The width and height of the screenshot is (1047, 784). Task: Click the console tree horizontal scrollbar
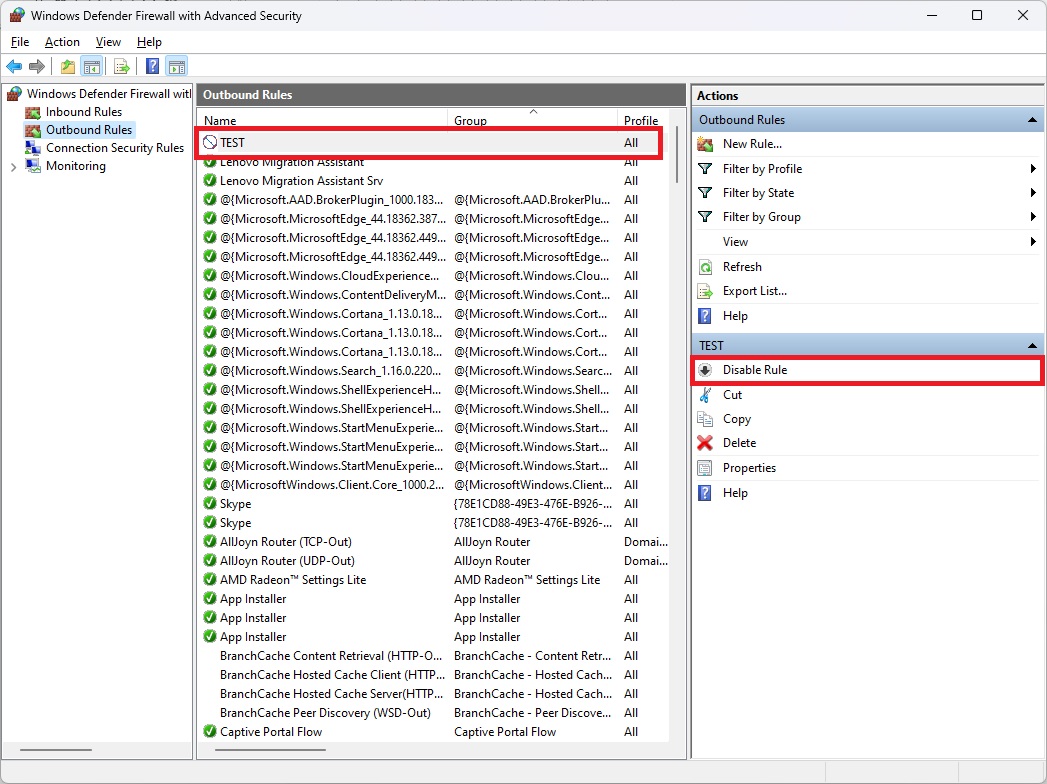point(56,750)
